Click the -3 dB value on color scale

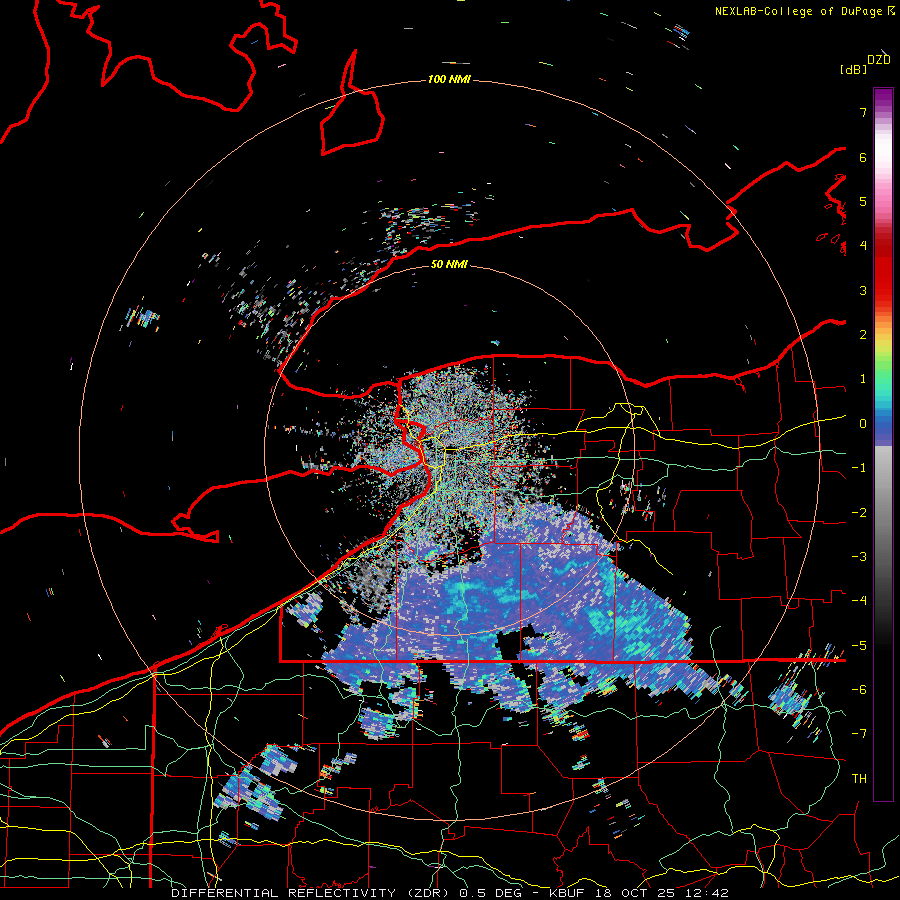[859, 557]
